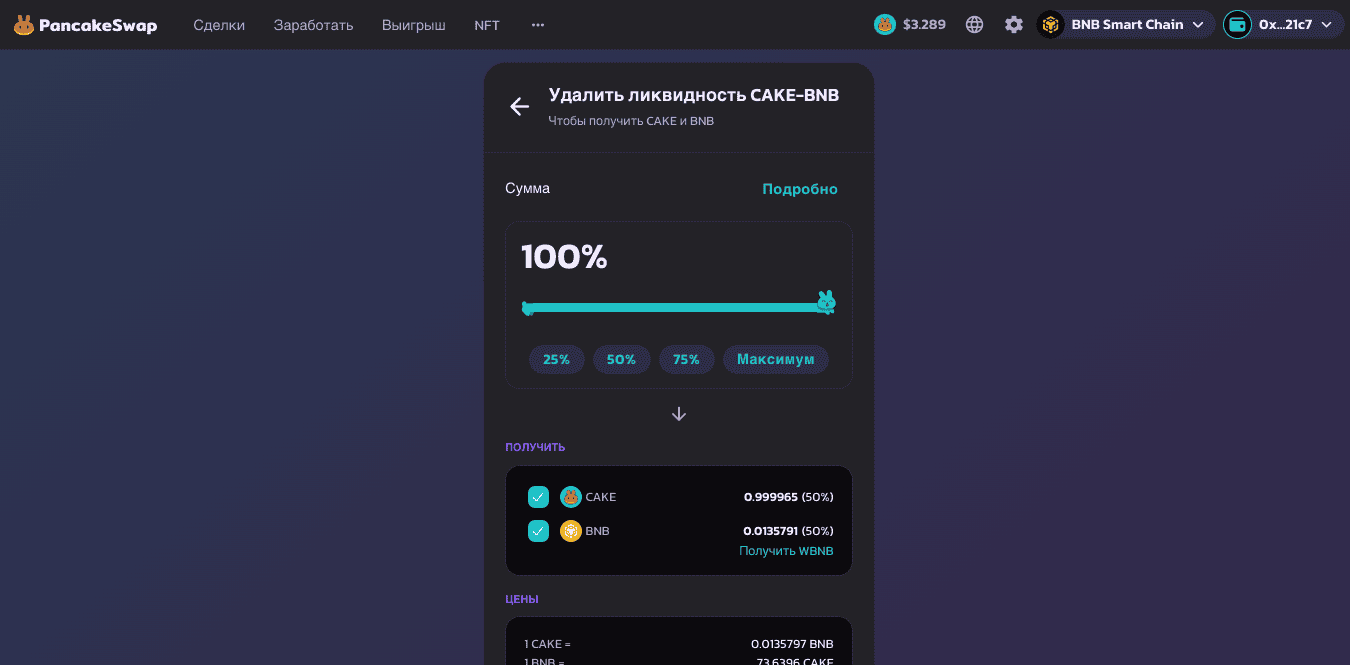1350x665 pixels.
Task: Uncheck the BNB receive checkbox
Action: tap(539, 531)
